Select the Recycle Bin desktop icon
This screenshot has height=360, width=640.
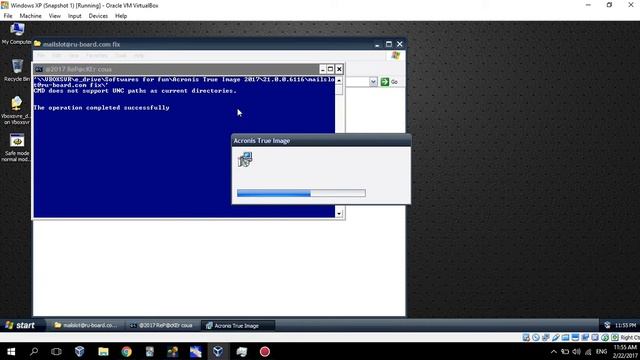pyautogui.click(x=17, y=70)
